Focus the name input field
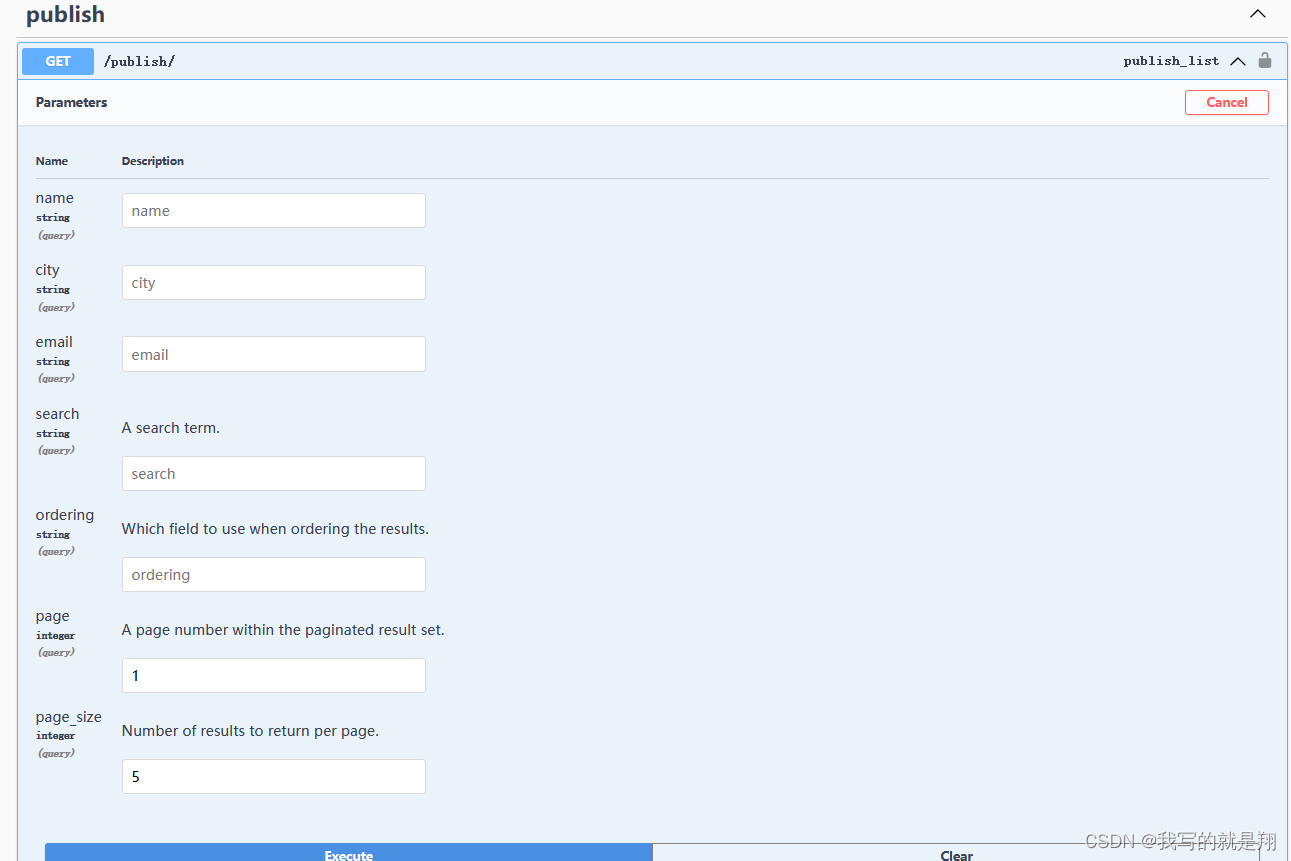Screen dimensions: 1291x861 pyautogui.click(x=274, y=211)
